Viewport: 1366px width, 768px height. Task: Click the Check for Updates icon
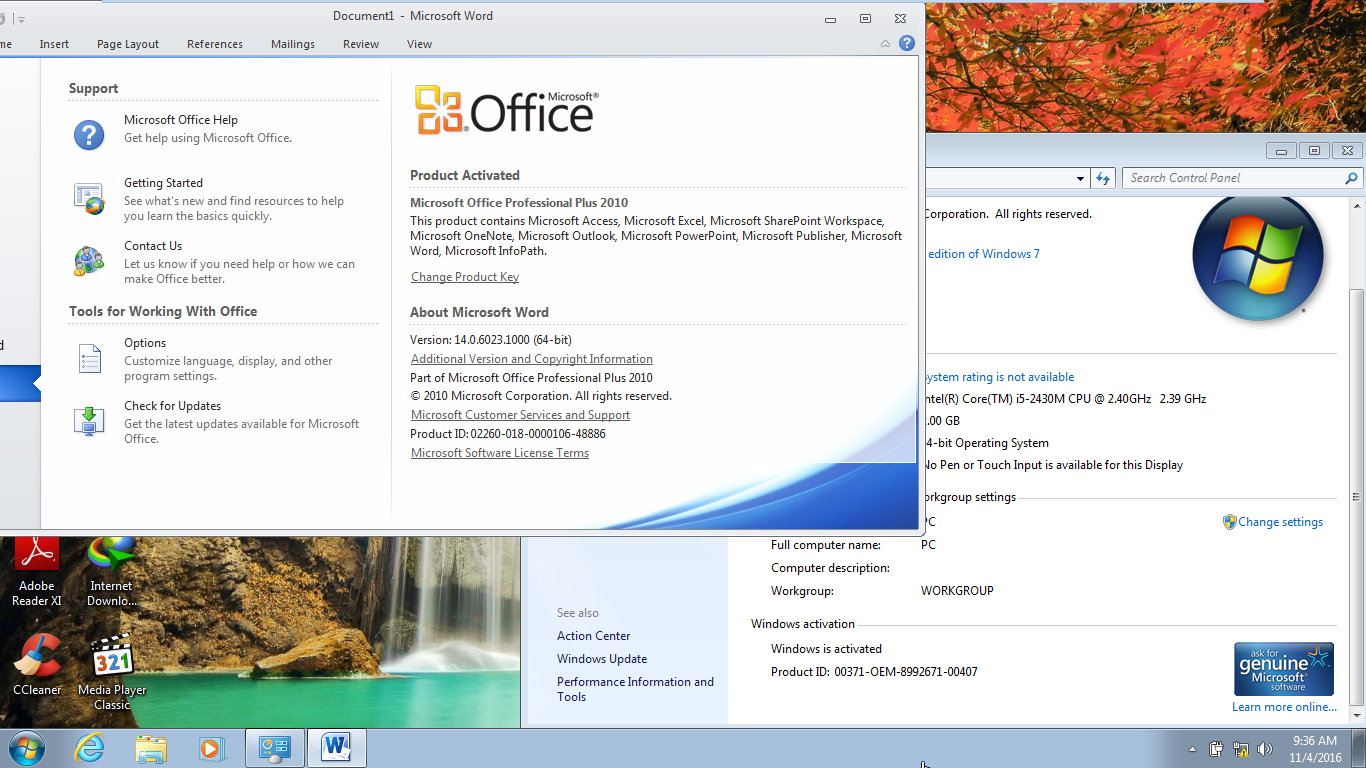tap(89, 421)
